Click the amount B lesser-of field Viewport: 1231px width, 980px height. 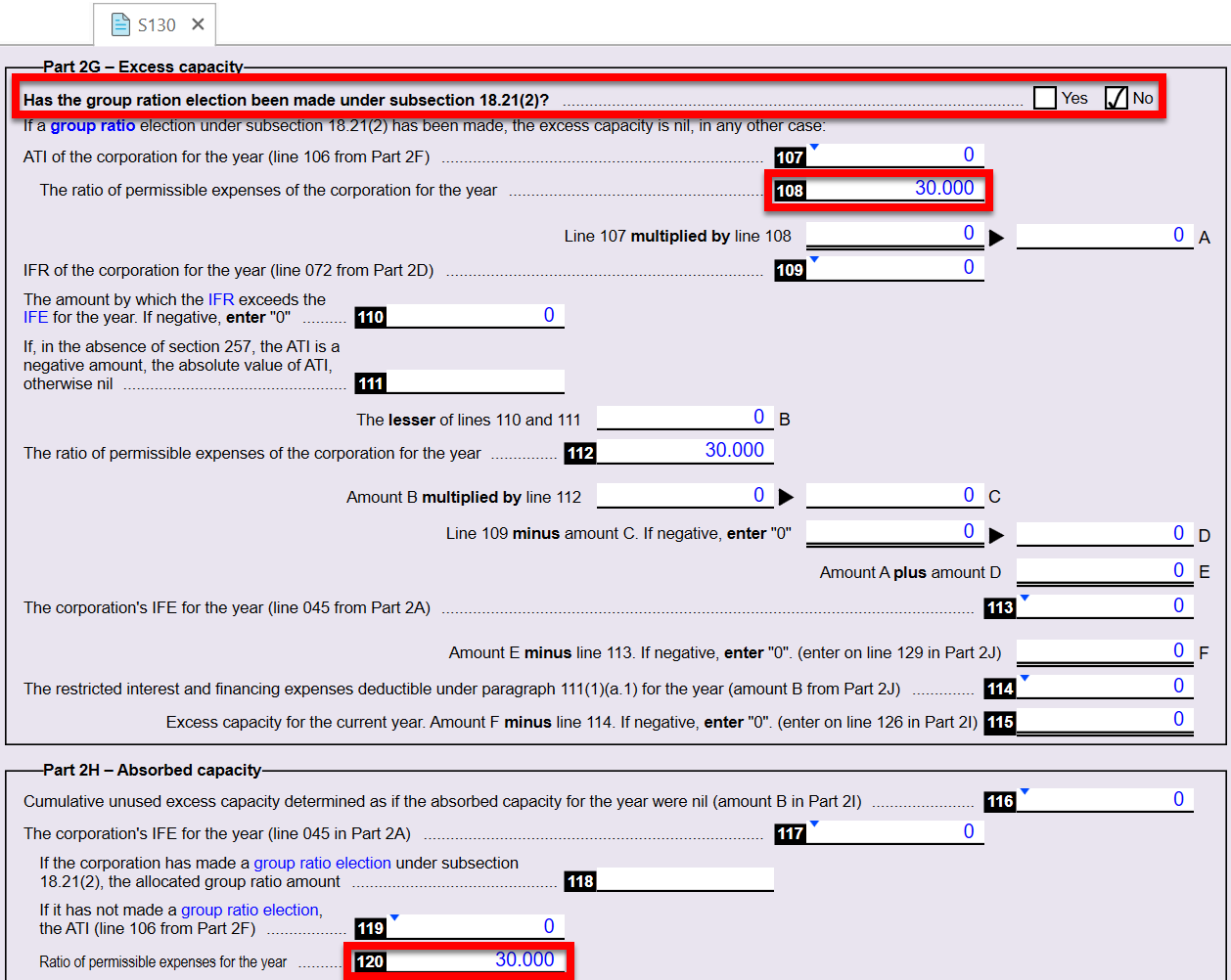[685, 418]
